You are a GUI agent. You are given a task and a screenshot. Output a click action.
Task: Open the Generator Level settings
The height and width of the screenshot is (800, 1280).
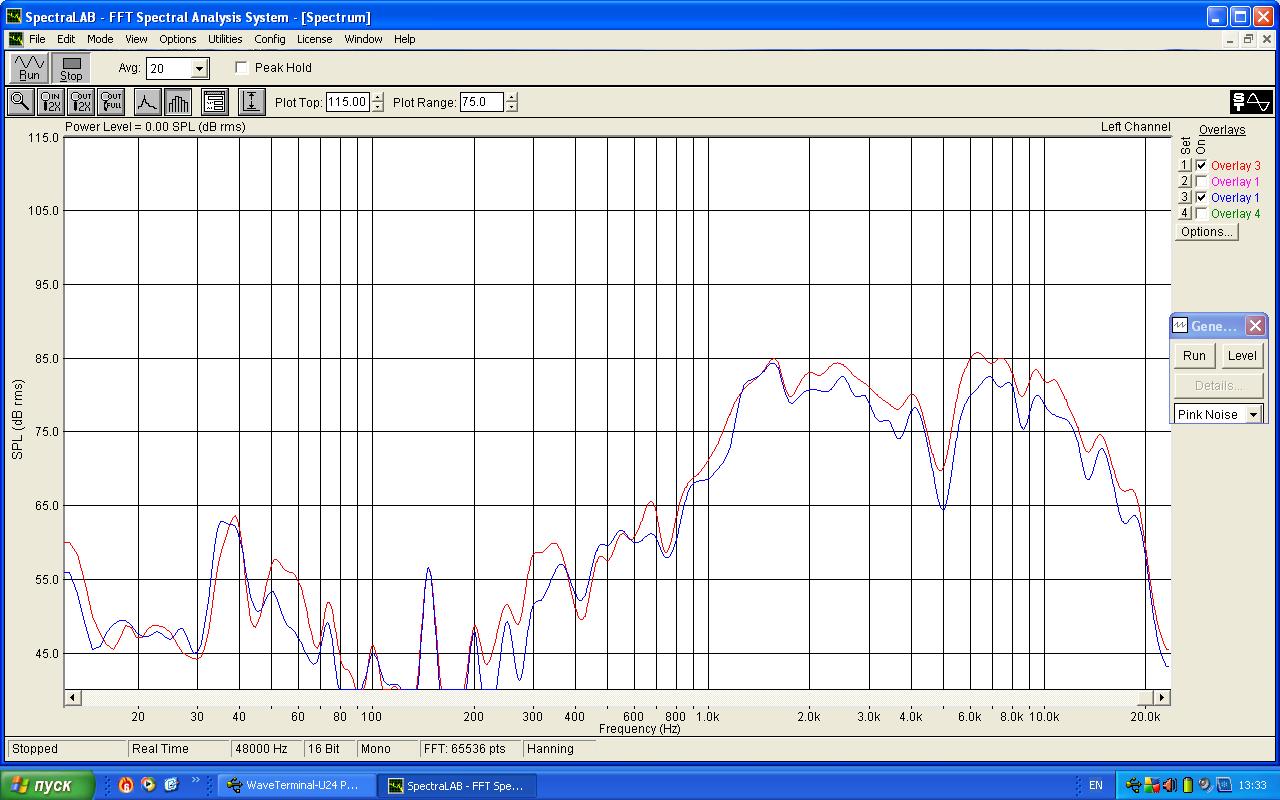1242,355
